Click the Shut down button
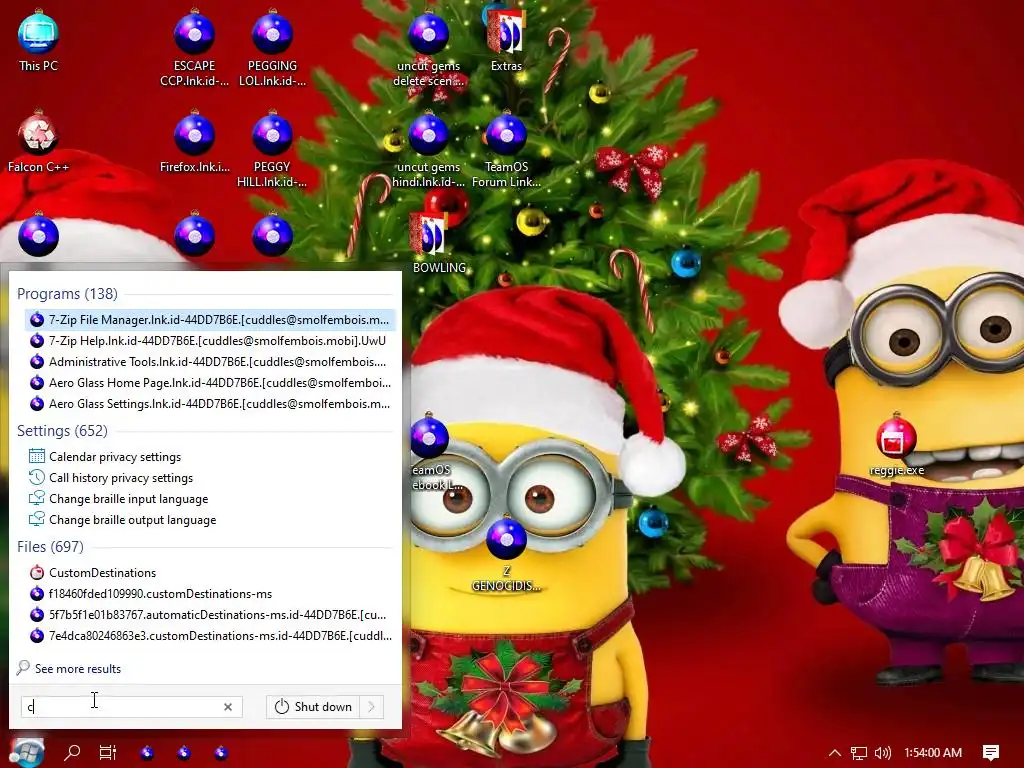The image size is (1024, 768). point(313,707)
